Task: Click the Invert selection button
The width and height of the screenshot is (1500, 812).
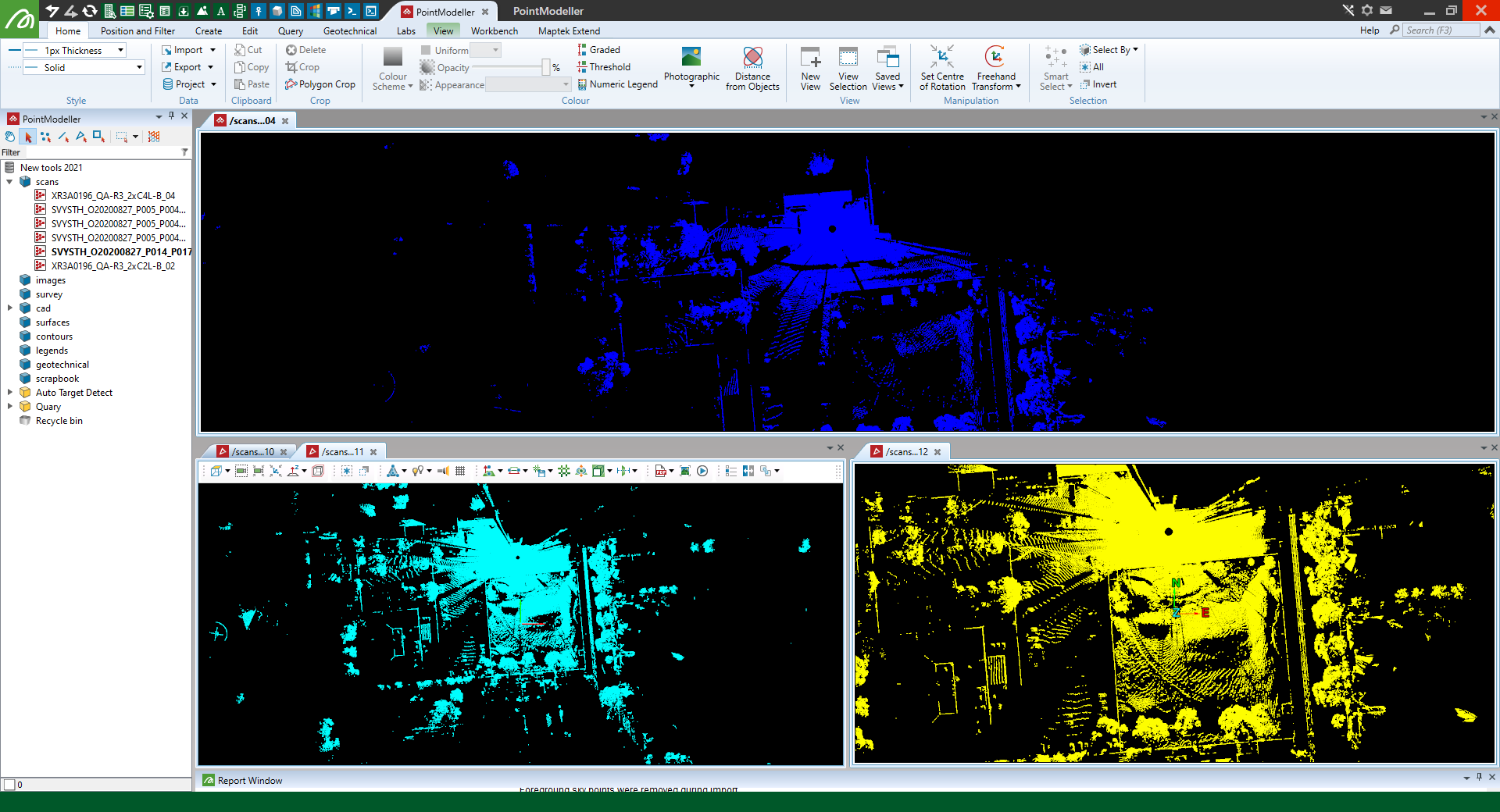Action: tap(1098, 84)
